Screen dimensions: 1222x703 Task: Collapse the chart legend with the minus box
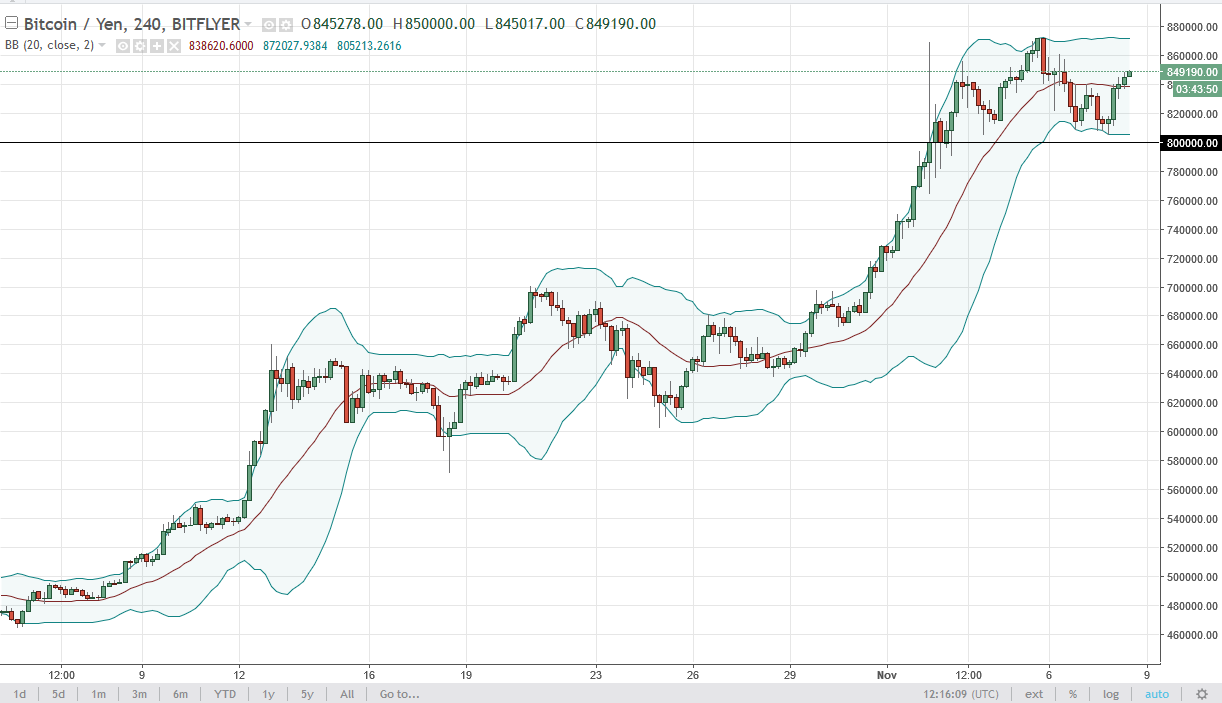pos(12,23)
